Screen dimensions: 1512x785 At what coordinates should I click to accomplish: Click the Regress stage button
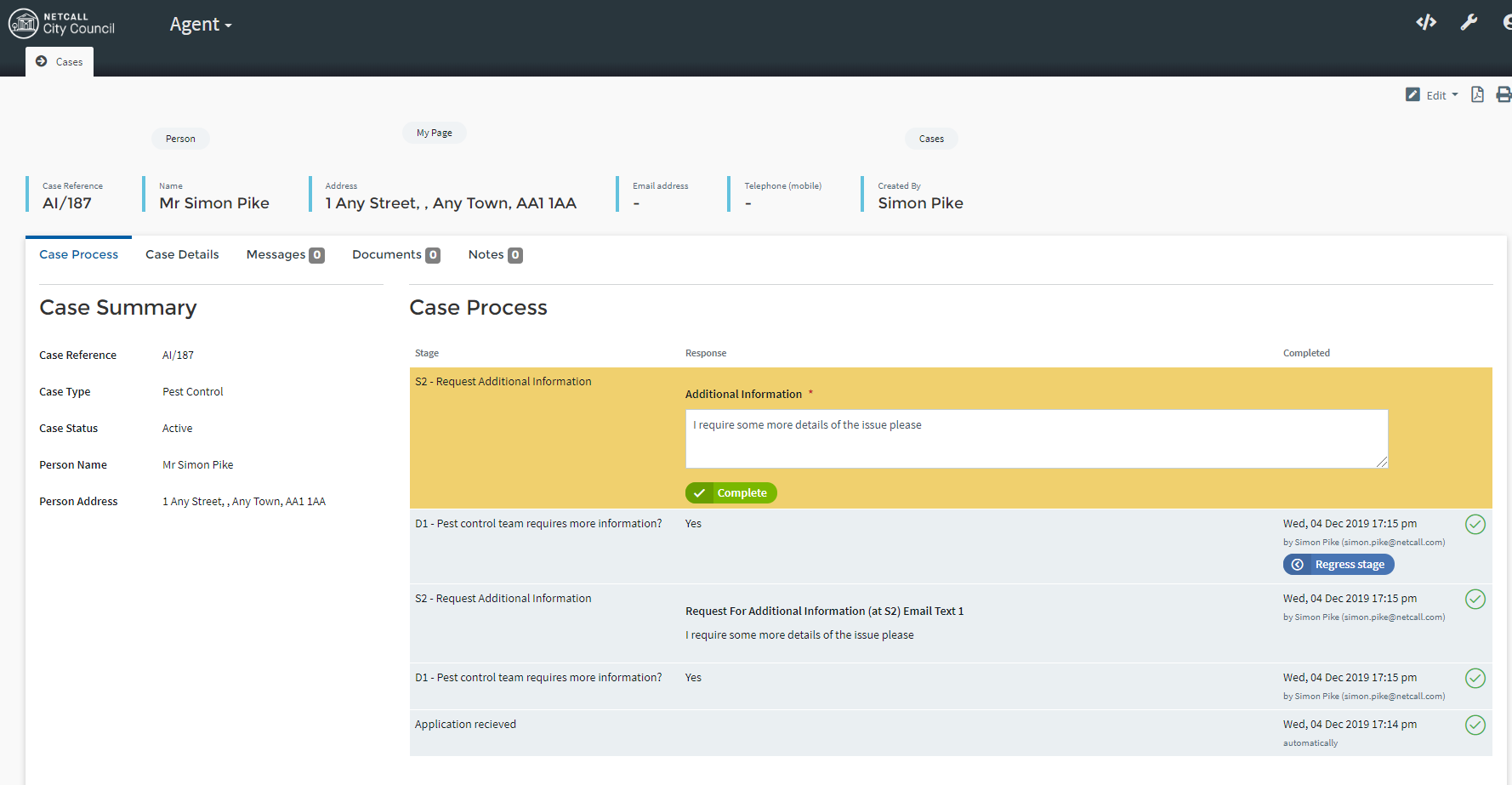pos(1339,564)
